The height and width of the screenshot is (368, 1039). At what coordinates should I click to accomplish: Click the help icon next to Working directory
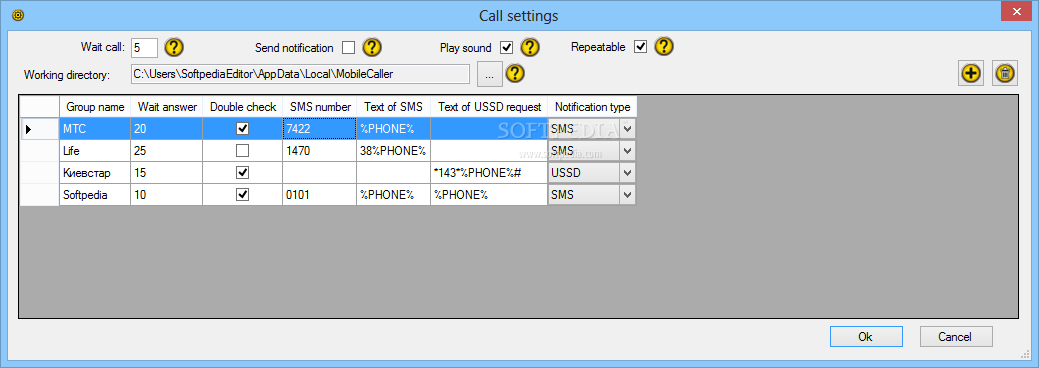515,73
